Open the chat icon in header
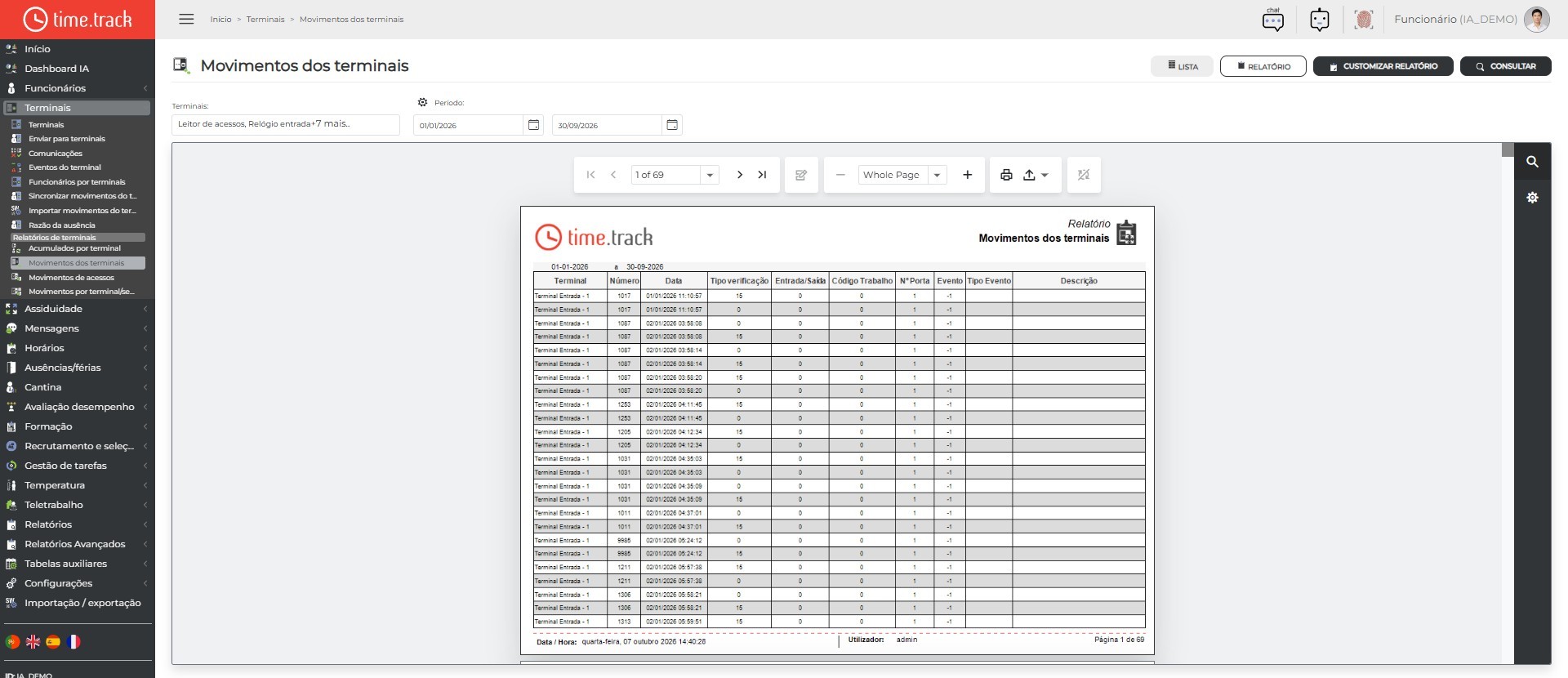Image resolution: width=1568 pixels, height=678 pixels. [x=1272, y=20]
